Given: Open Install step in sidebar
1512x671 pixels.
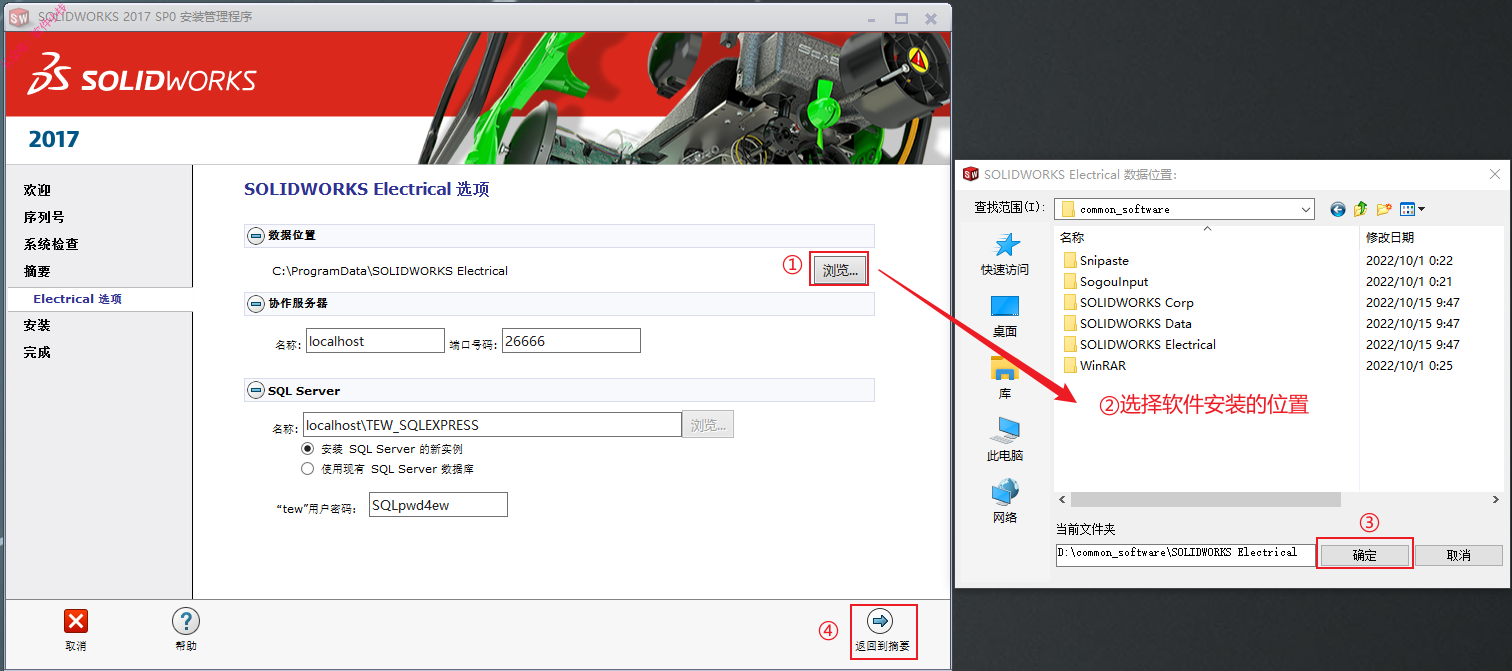Looking at the screenshot, I should point(37,325).
